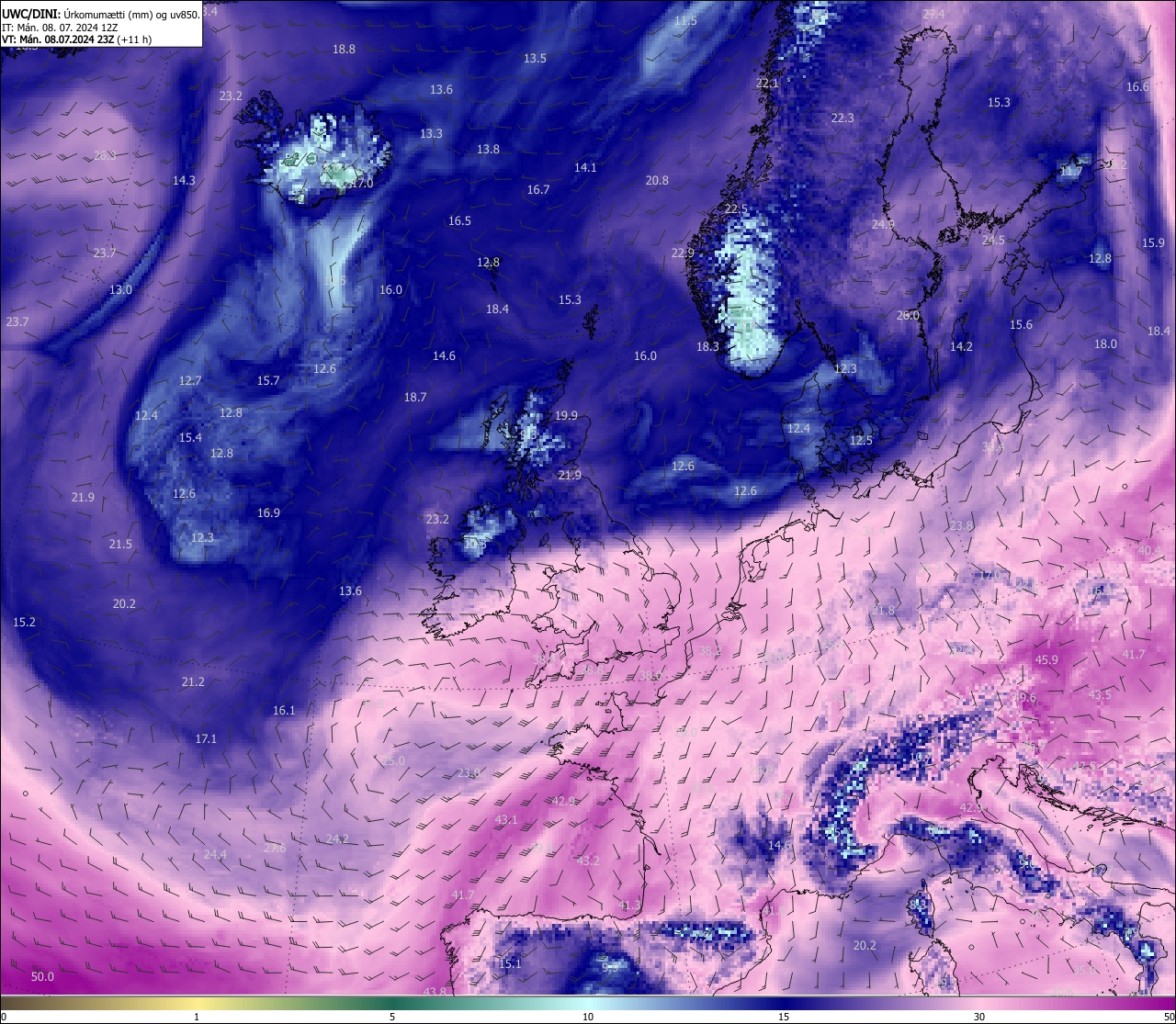Click the 45.9 value over central Europe
The width and height of the screenshot is (1176, 1024).
coord(1046,659)
